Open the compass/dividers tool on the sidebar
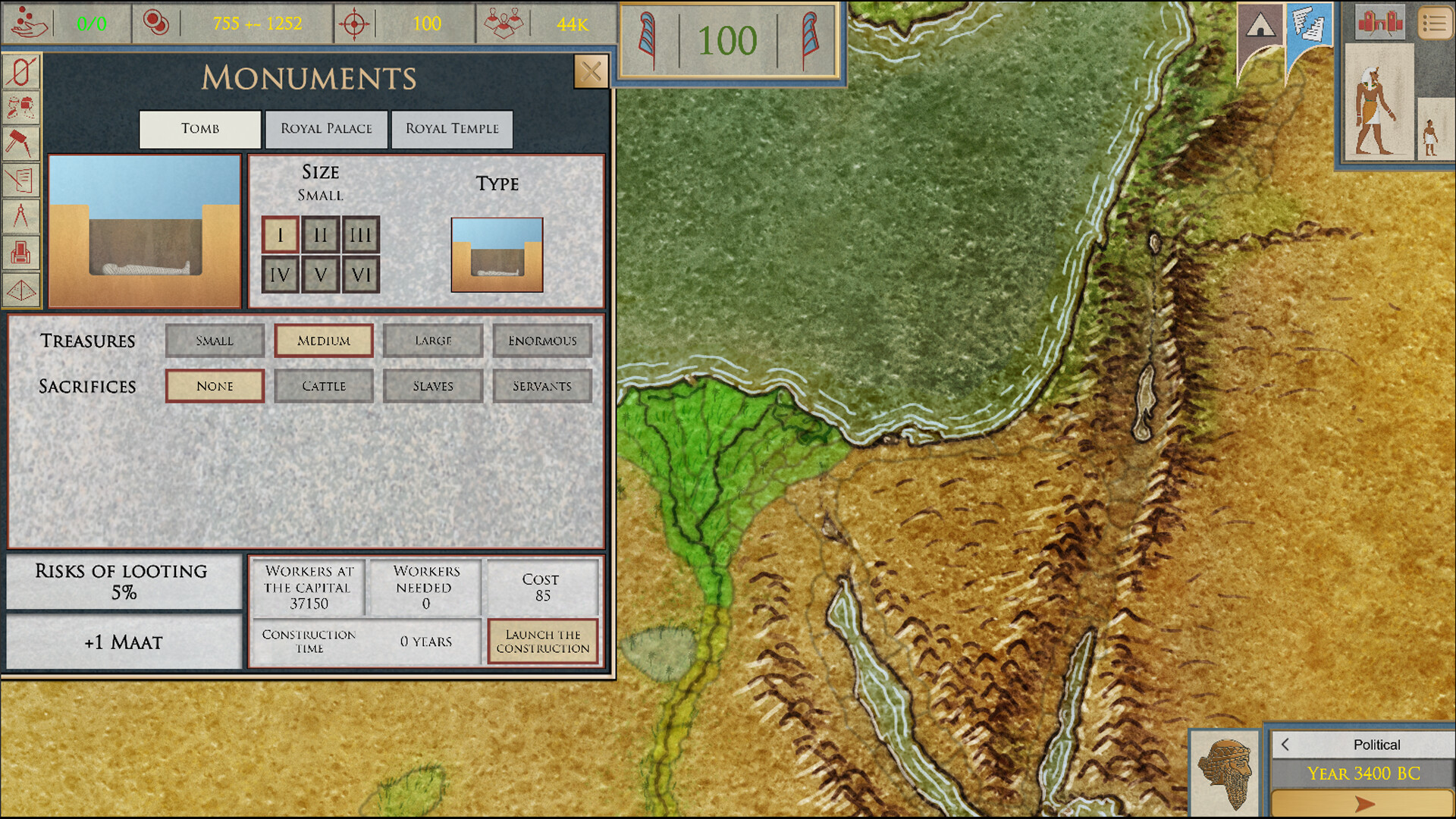The image size is (1456, 819). 22,216
